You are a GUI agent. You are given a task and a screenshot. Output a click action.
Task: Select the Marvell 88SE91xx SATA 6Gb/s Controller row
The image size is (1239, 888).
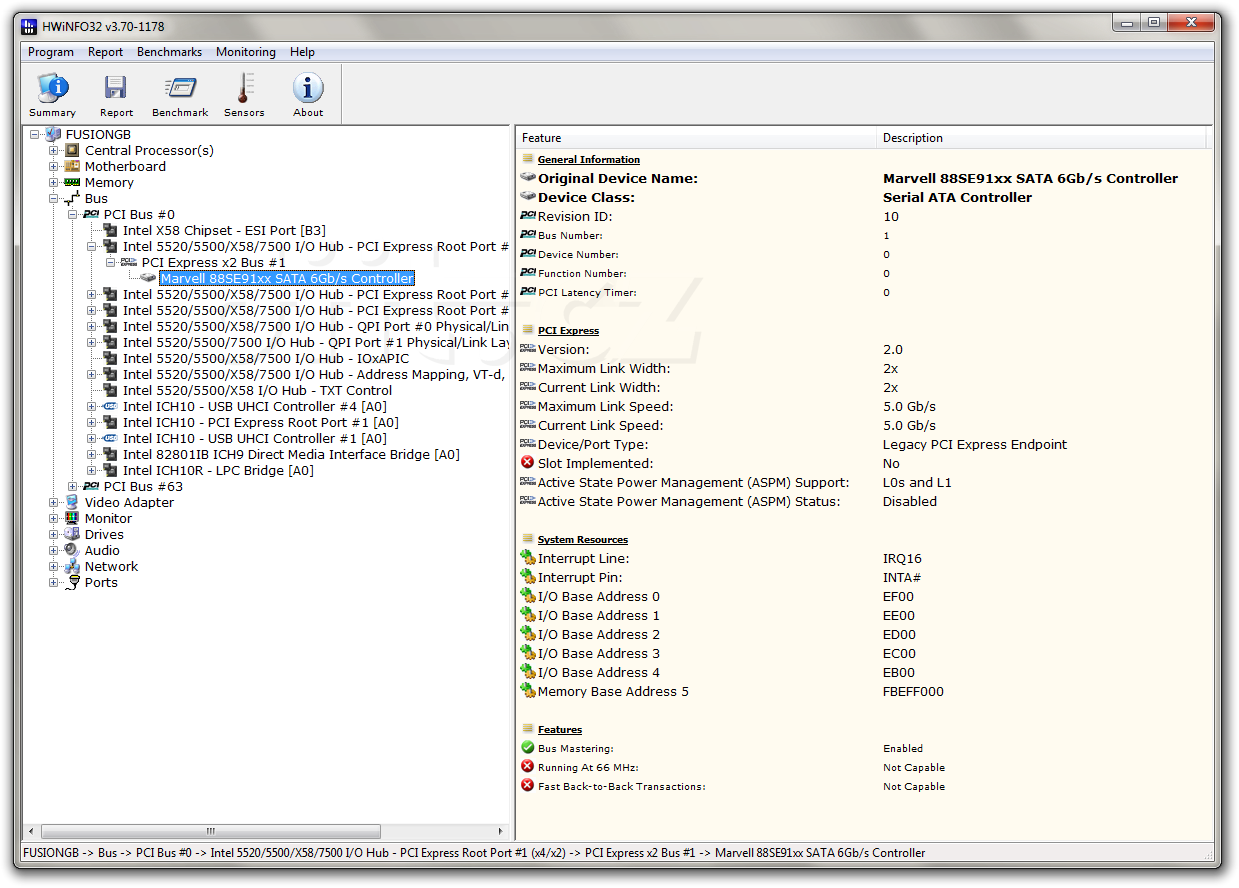[x=287, y=279]
